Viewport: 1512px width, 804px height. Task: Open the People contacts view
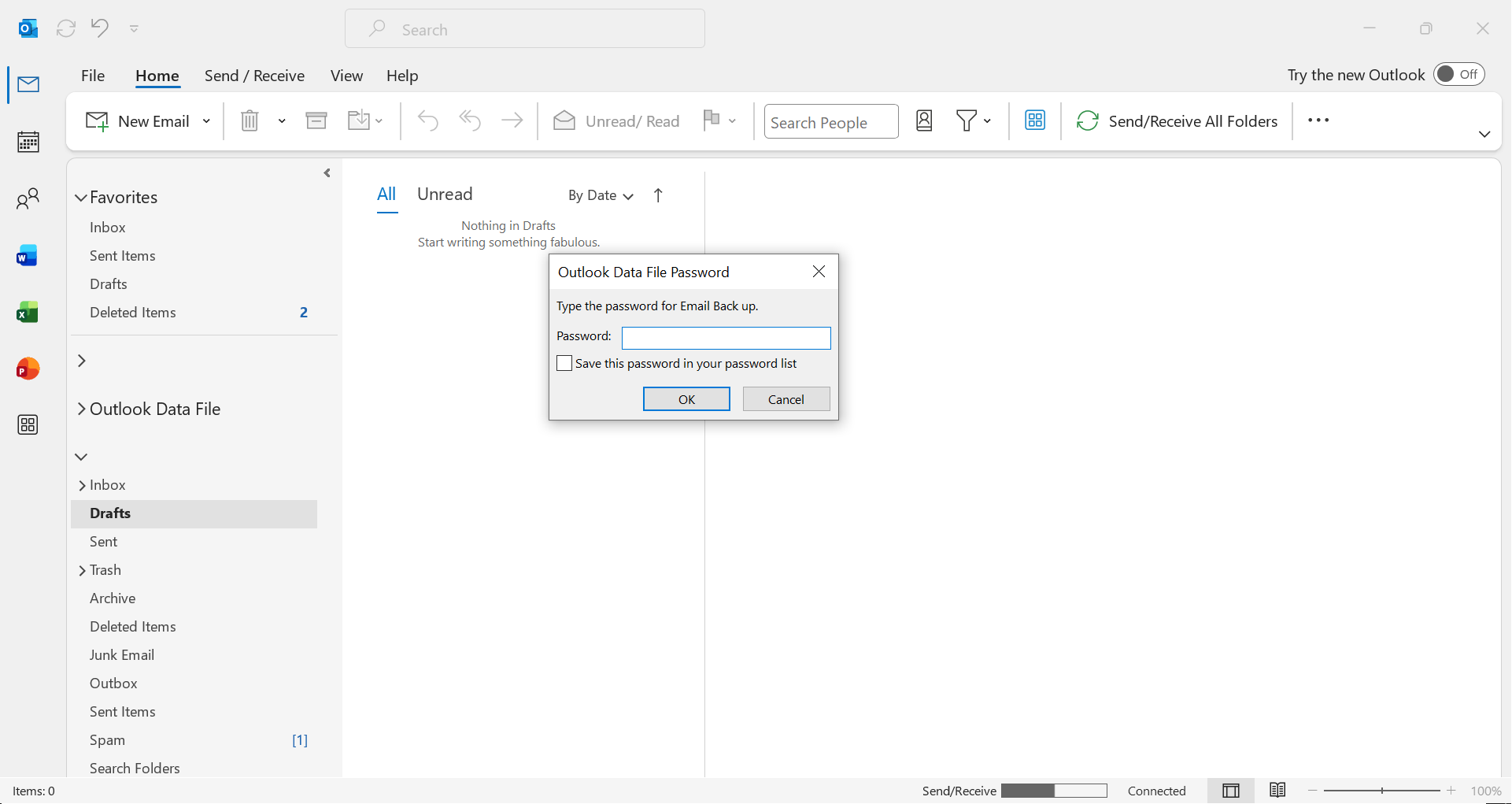coord(28,198)
